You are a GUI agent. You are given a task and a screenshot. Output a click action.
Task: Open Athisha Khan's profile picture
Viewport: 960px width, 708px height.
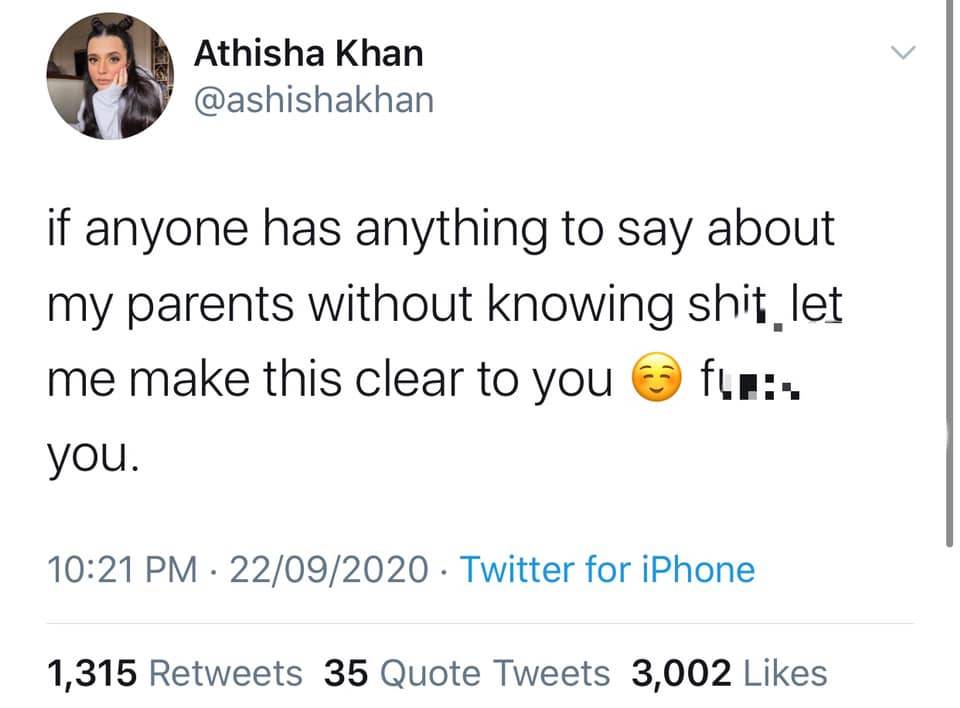[109, 76]
